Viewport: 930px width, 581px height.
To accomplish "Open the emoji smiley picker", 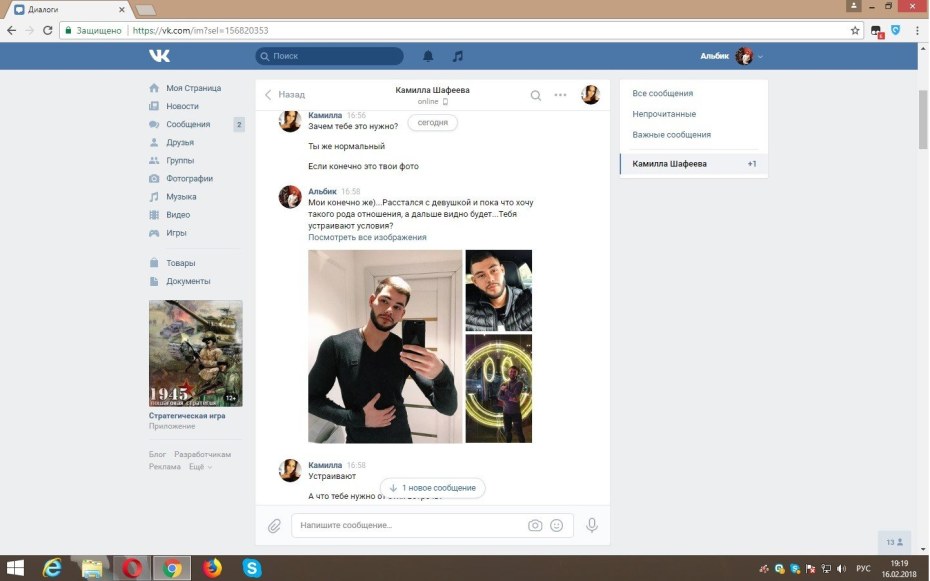I will pyautogui.click(x=557, y=525).
